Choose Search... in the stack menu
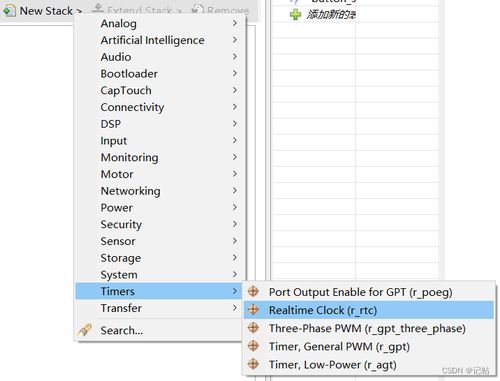 coord(160,330)
